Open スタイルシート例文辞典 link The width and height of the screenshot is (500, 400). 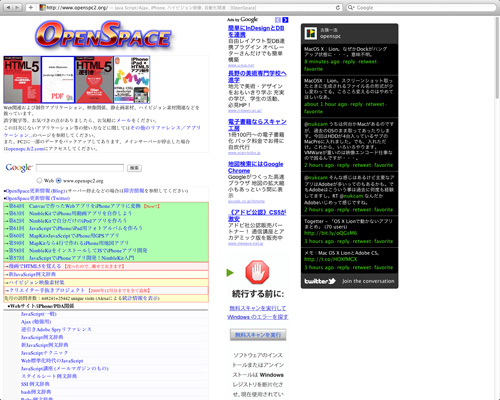click(x=49, y=376)
